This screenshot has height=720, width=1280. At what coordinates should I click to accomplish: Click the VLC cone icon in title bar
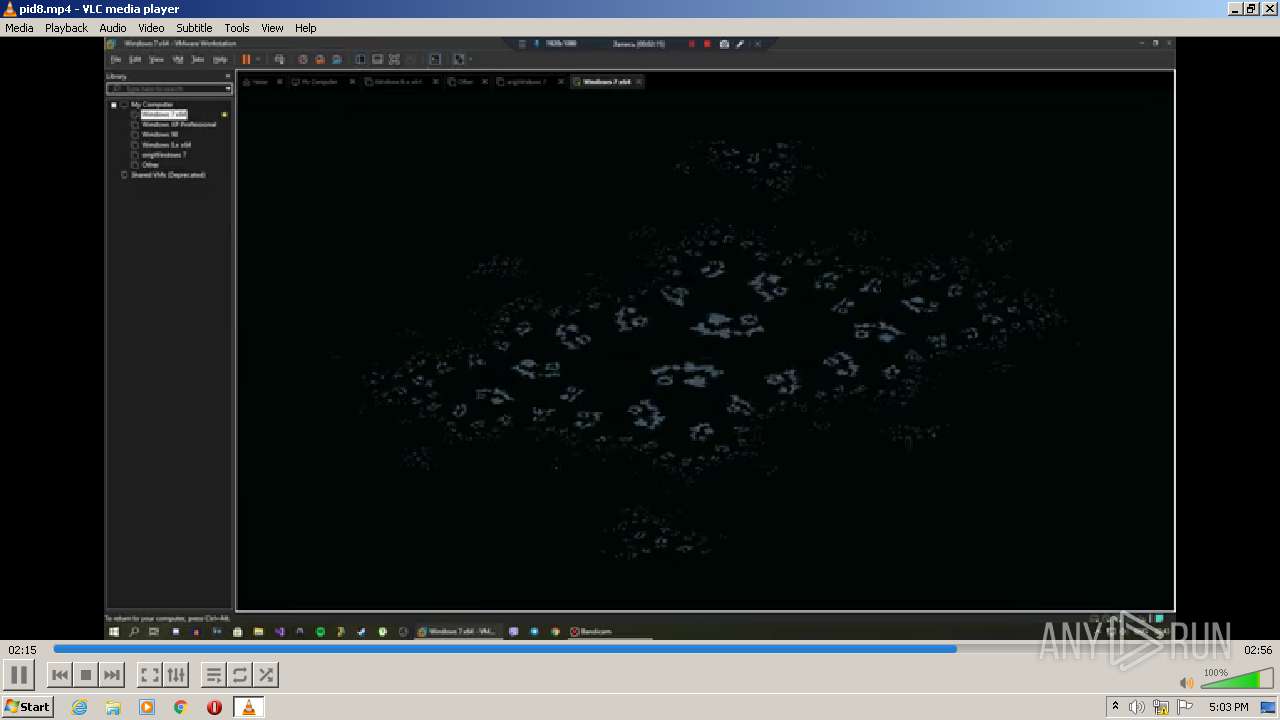[9, 9]
